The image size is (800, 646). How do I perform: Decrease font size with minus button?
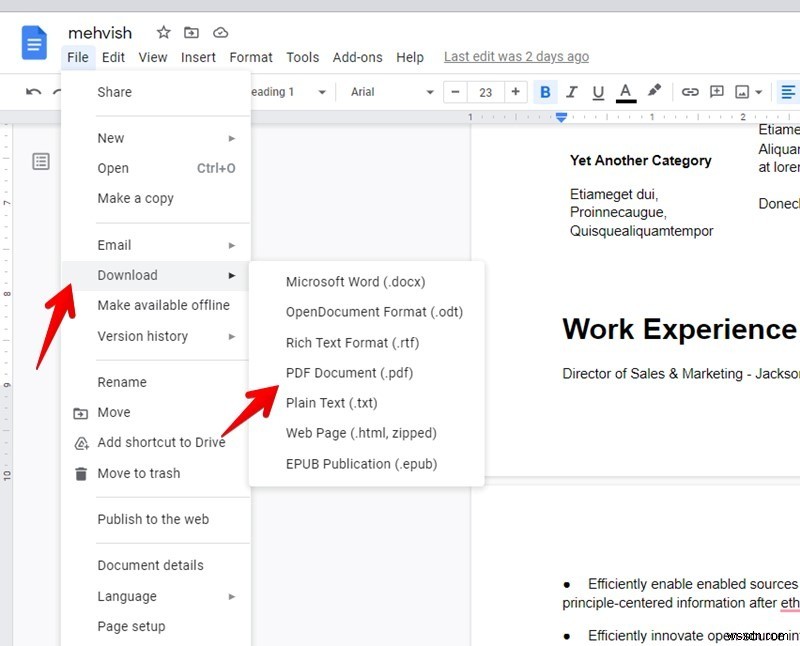pyautogui.click(x=456, y=92)
